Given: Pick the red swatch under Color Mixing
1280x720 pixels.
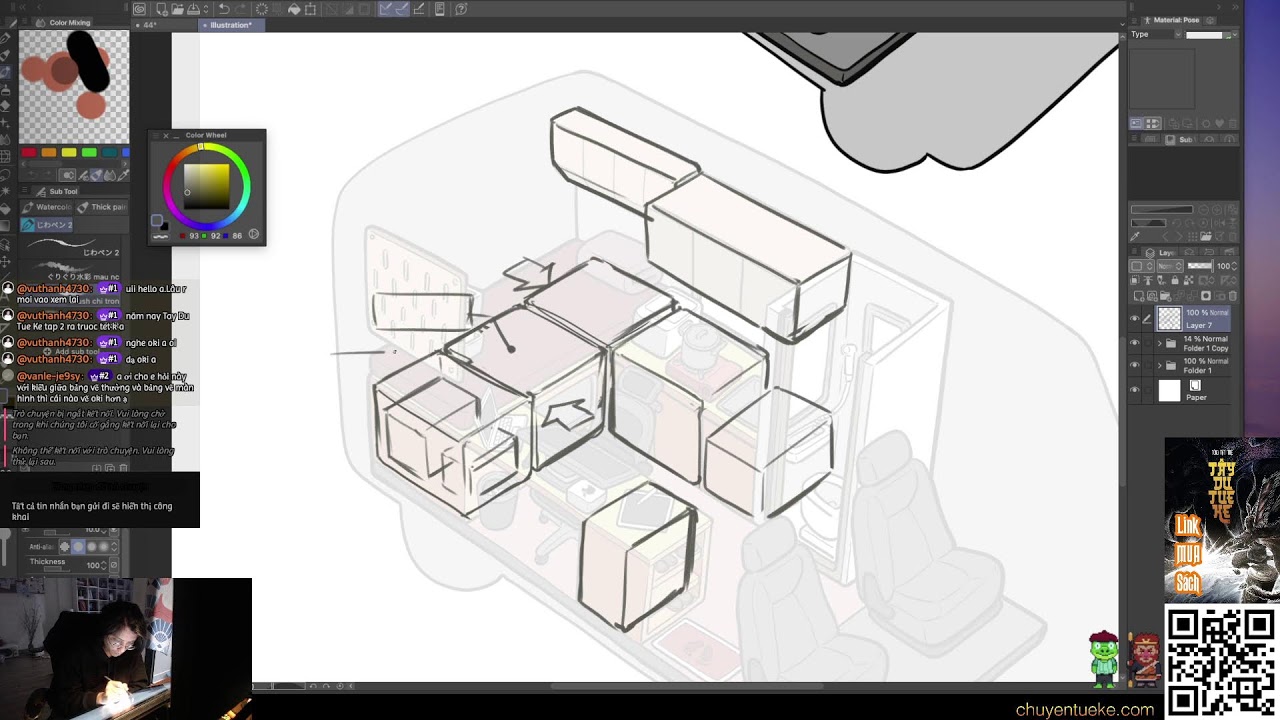Looking at the screenshot, I should click(28, 152).
